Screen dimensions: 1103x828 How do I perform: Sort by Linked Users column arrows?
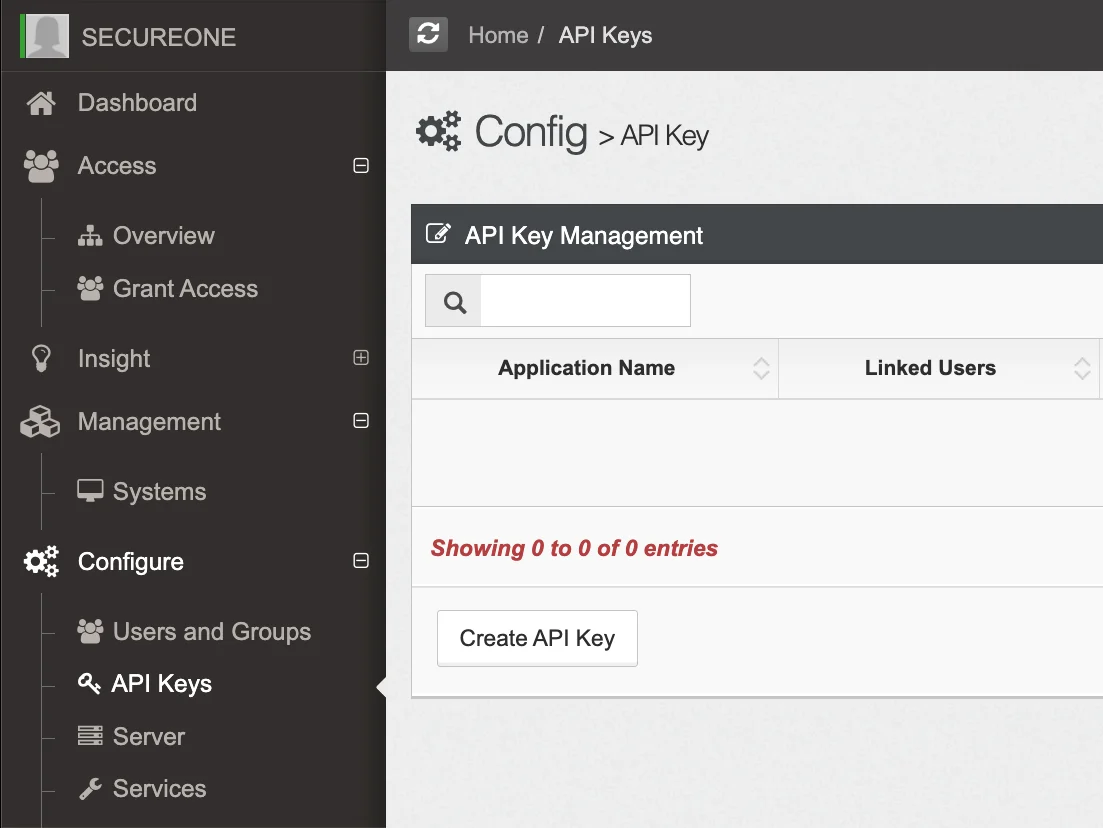[x=1082, y=369]
